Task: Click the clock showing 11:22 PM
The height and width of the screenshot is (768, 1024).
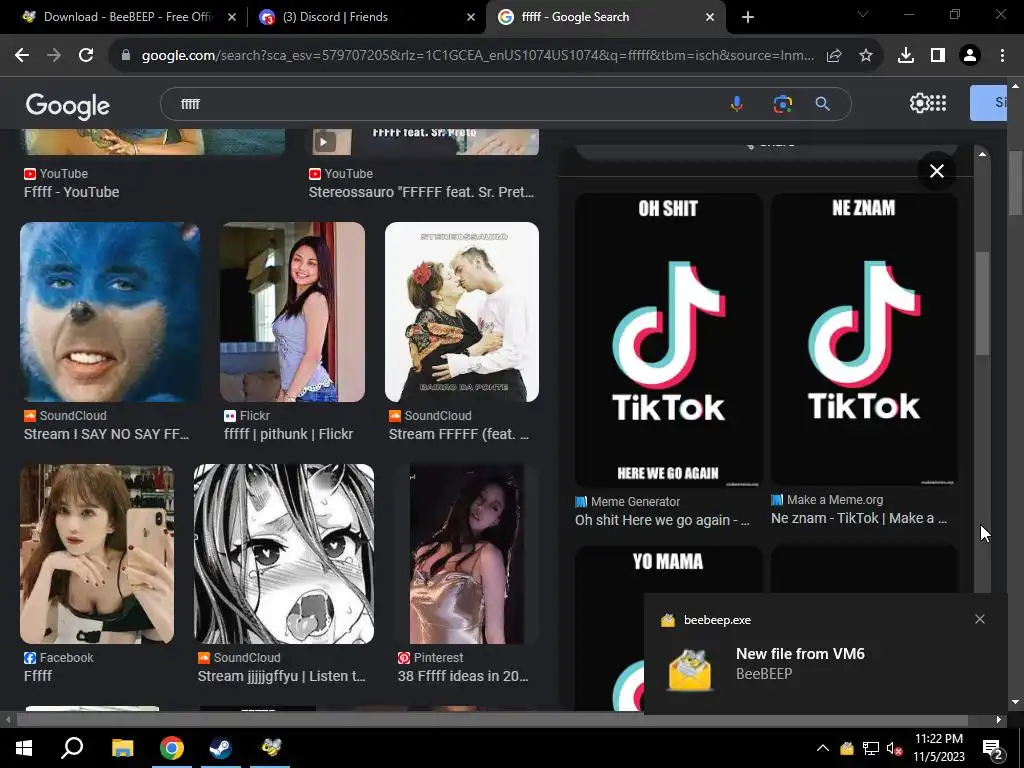Action: coord(938,739)
